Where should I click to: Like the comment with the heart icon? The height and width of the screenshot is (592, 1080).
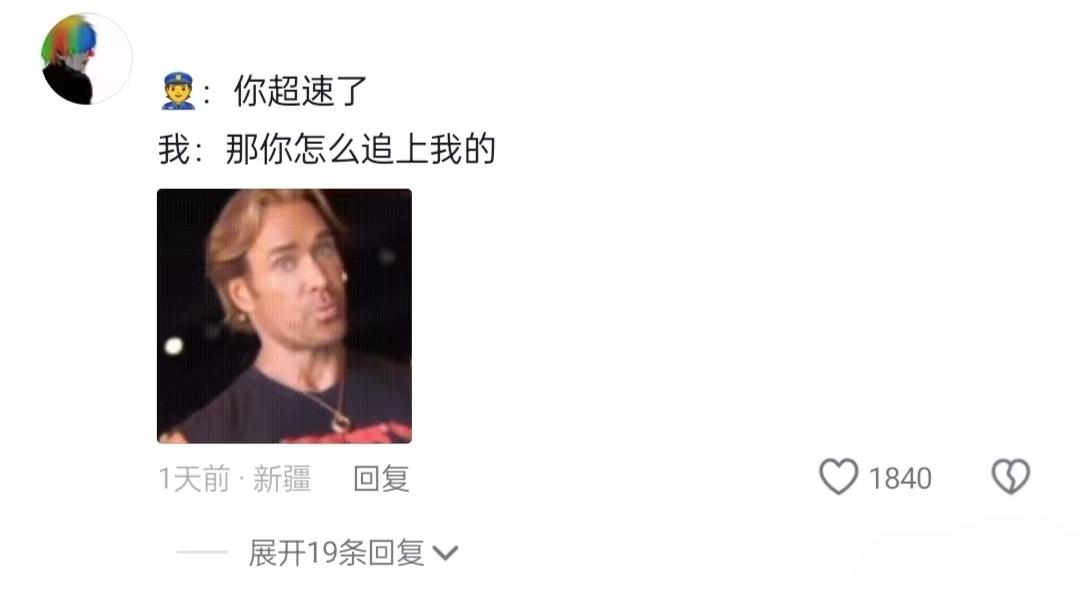pos(838,476)
